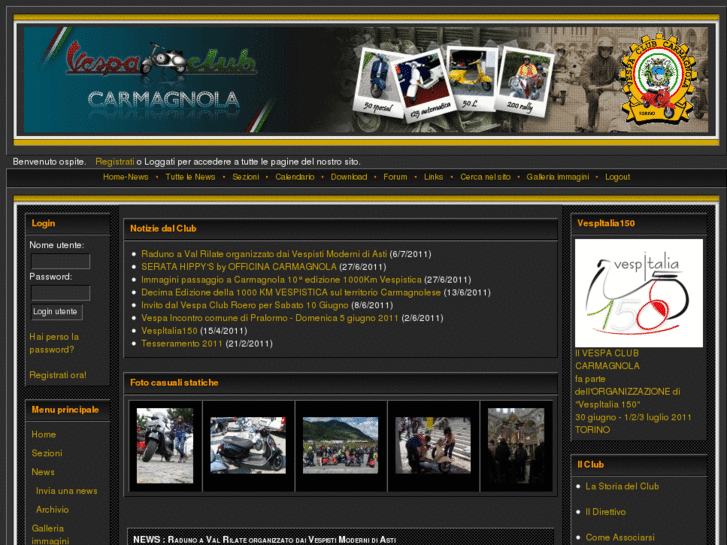The width and height of the screenshot is (727, 545).
Task: Click the 'Notizie dal Club' panel header
Action: pos(341,228)
